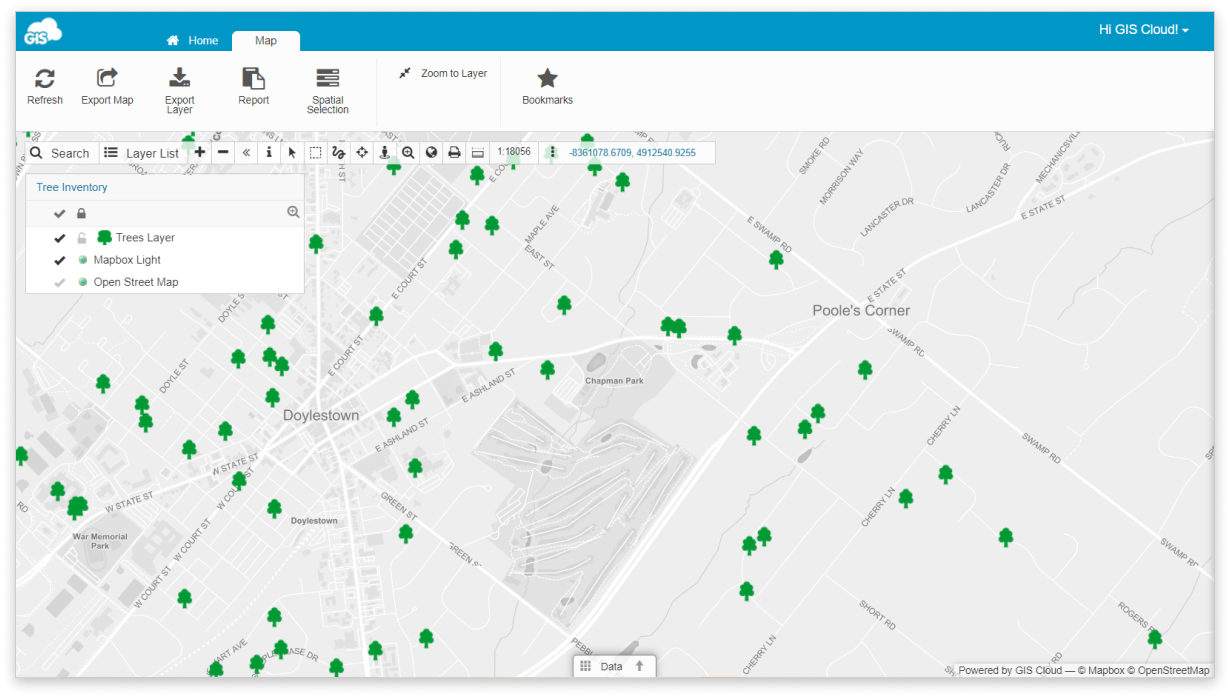Switch to the Map tab
This screenshot has width=1230, height=698.
264,40
